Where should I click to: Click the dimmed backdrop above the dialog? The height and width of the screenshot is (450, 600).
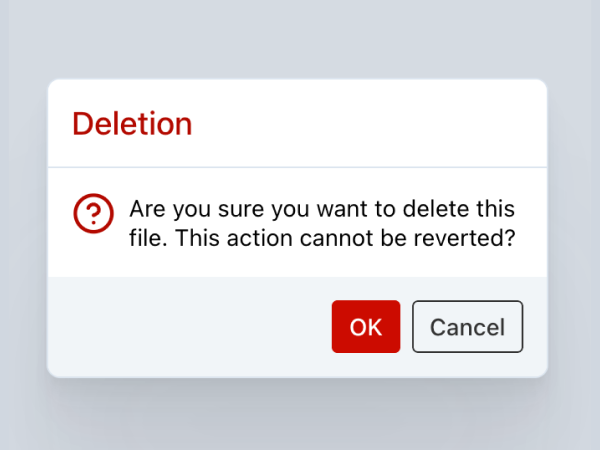[300, 40]
